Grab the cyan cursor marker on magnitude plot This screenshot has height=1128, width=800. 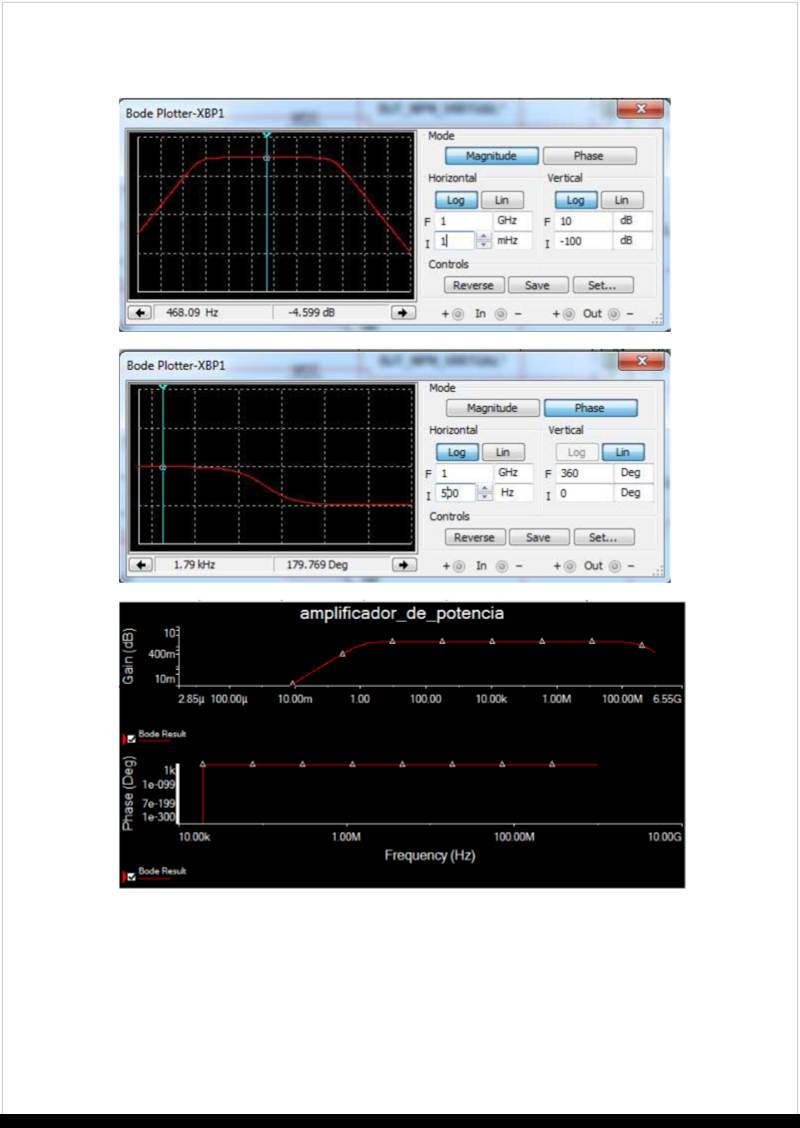267,134
